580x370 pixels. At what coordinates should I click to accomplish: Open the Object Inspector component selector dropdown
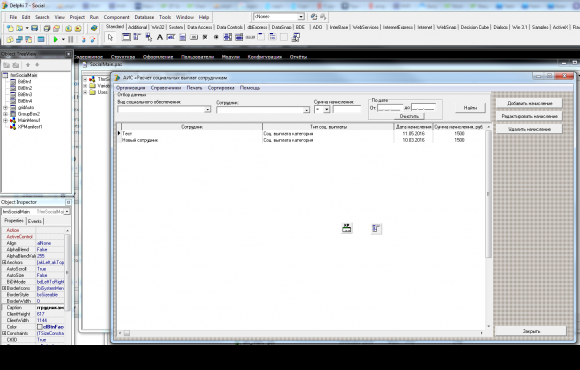coord(67,212)
